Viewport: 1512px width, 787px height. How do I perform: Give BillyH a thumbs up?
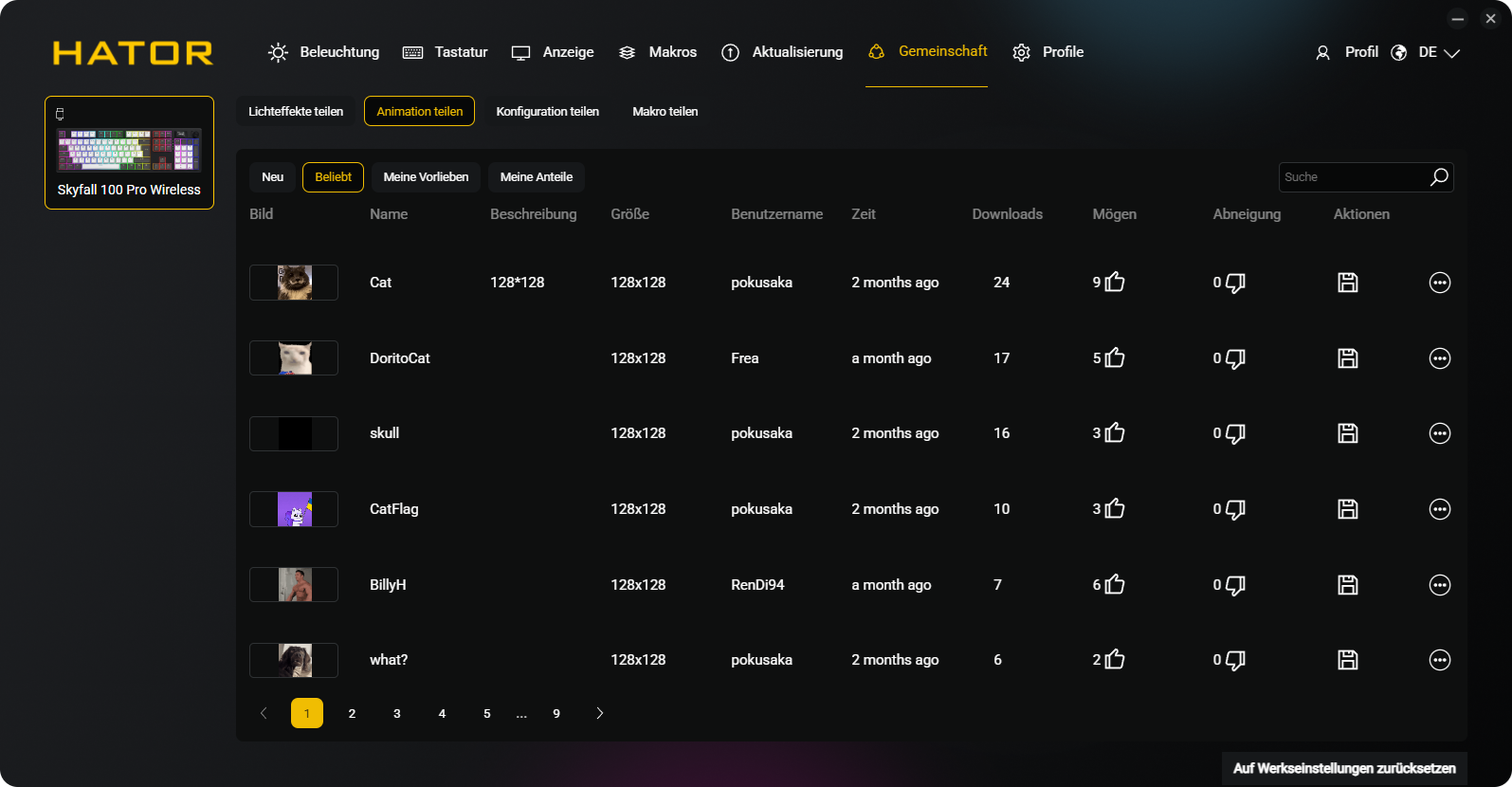click(x=1115, y=585)
